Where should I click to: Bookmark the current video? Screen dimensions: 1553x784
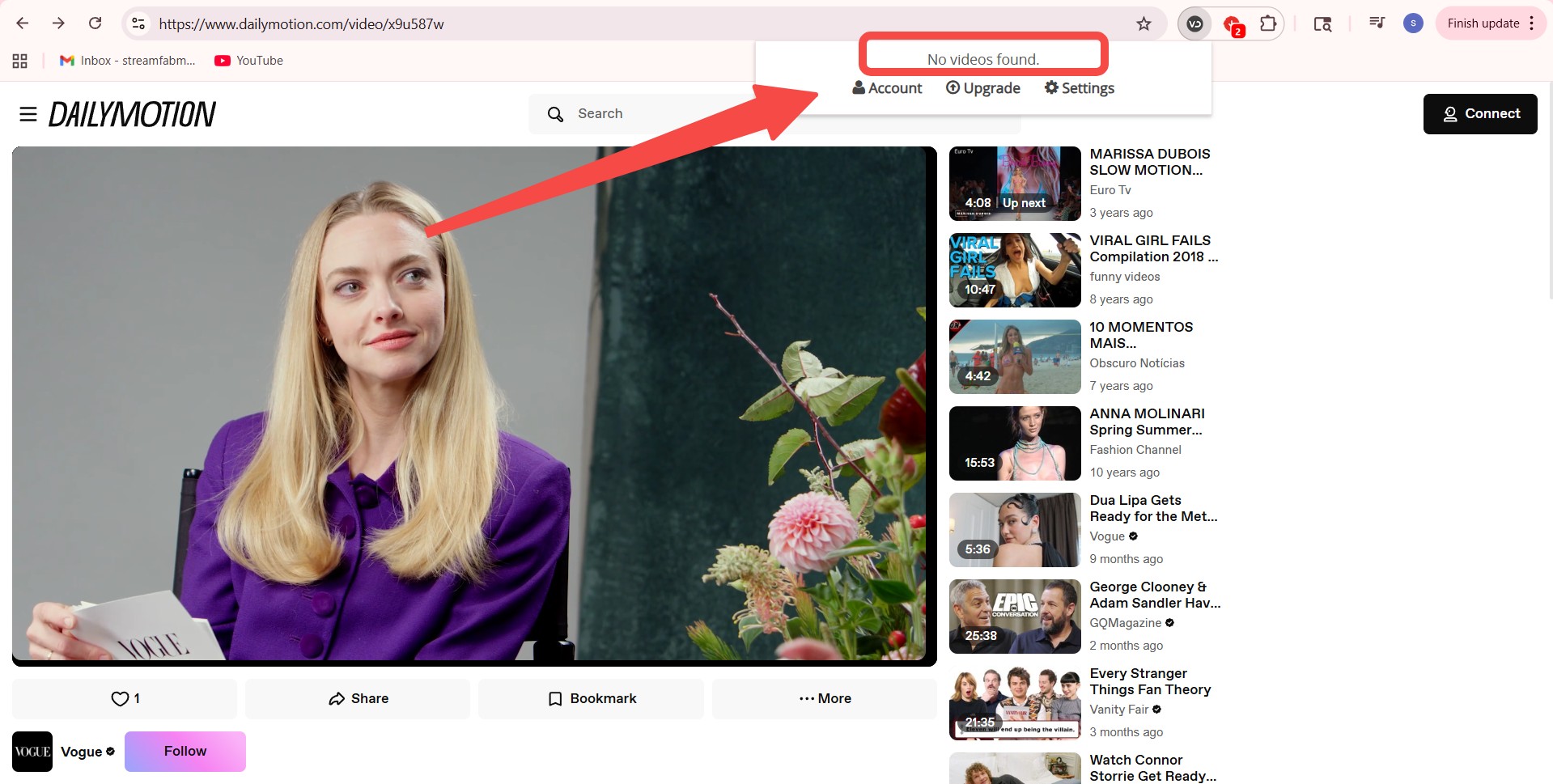[x=591, y=698]
